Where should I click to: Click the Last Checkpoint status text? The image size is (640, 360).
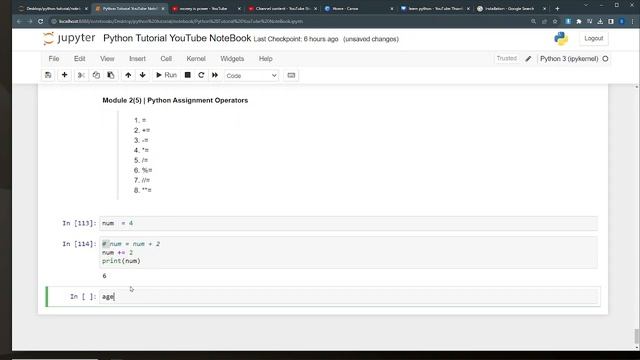(x=296, y=39)
